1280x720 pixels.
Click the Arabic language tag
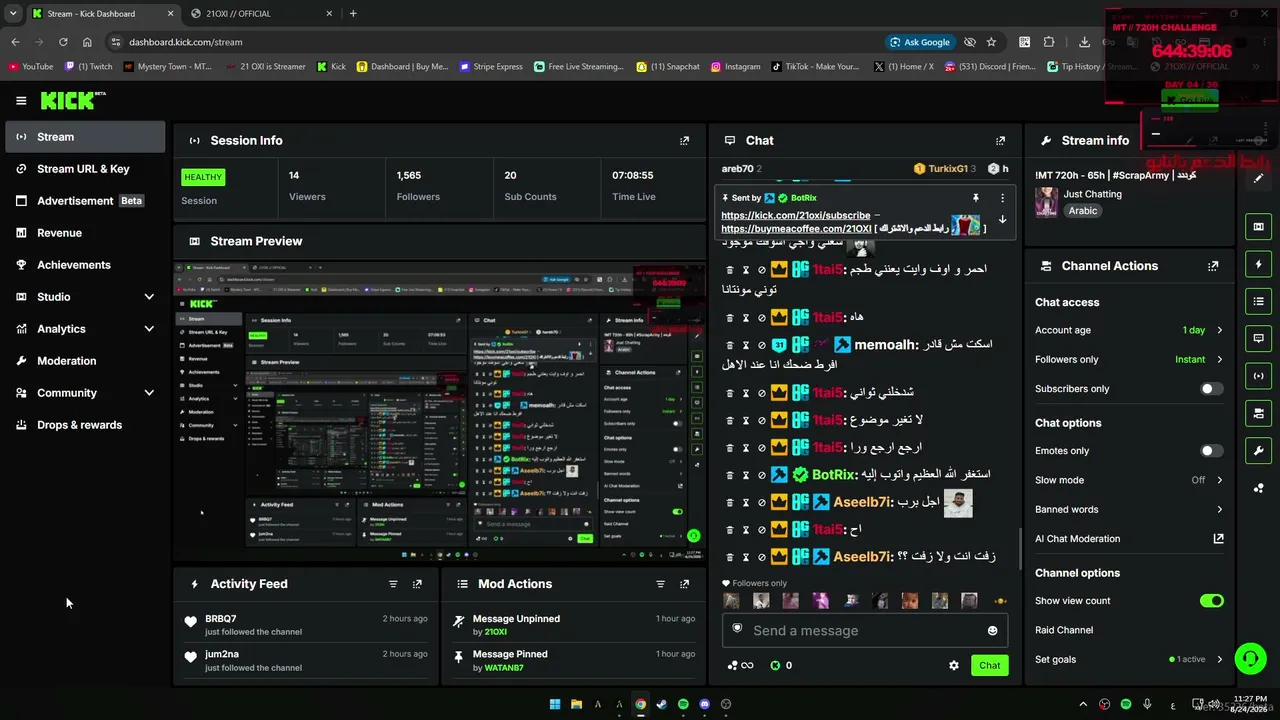pyautogui.click(x=1083, y=211)
